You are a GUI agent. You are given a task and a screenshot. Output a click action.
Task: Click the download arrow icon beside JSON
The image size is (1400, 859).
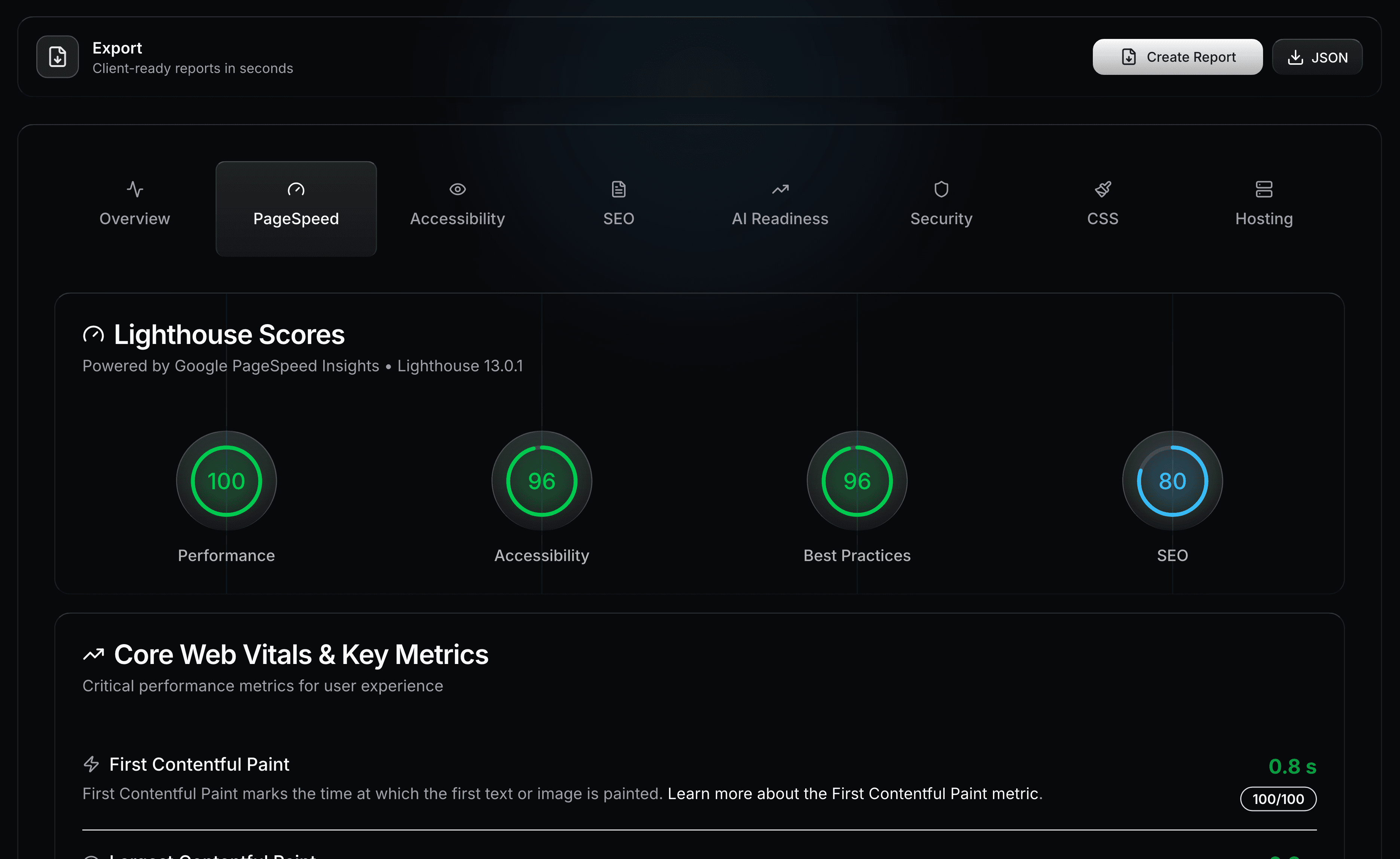pos(1295,57)
